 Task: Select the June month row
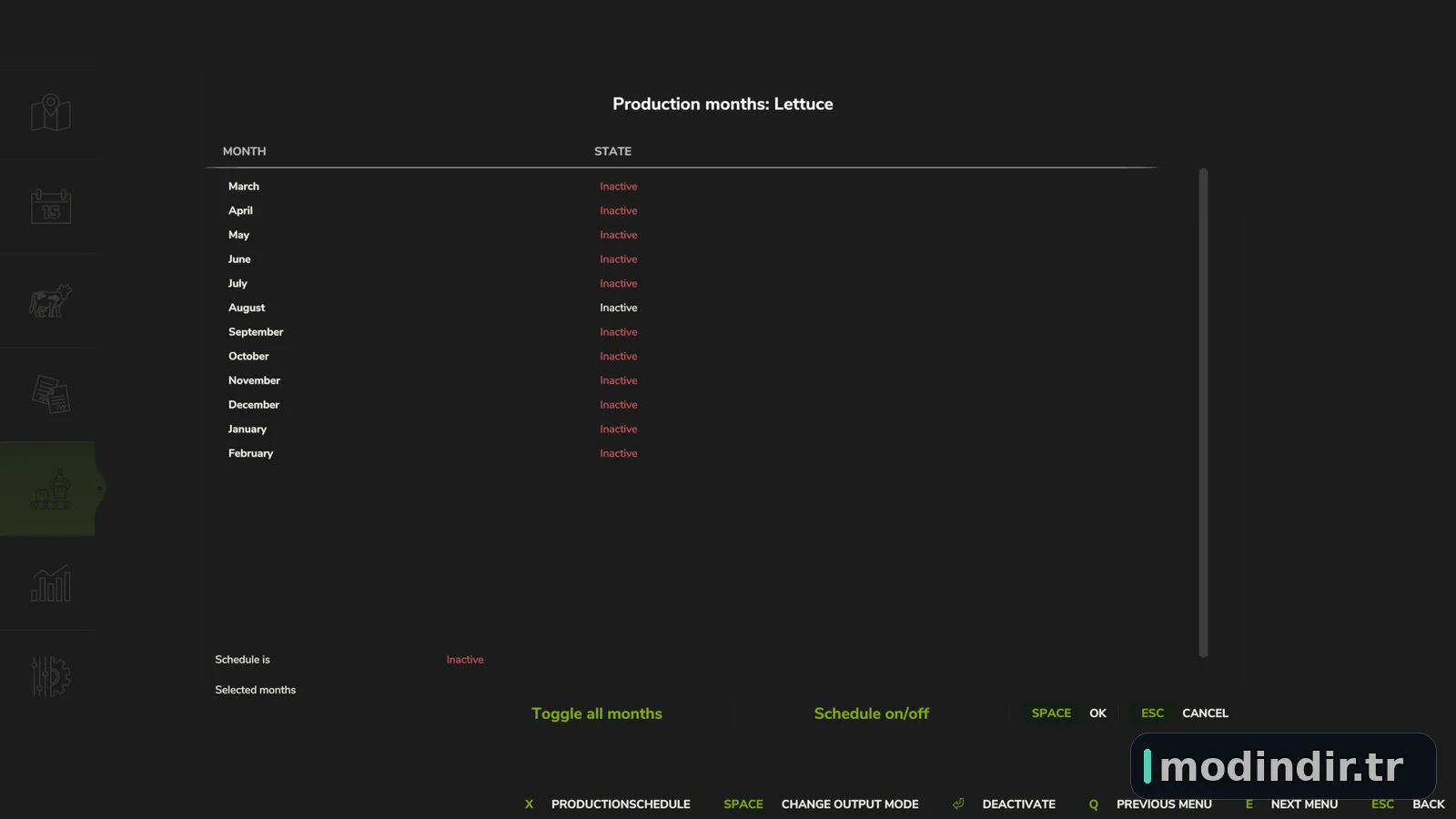pyautogui.click(x=682, y=259)
